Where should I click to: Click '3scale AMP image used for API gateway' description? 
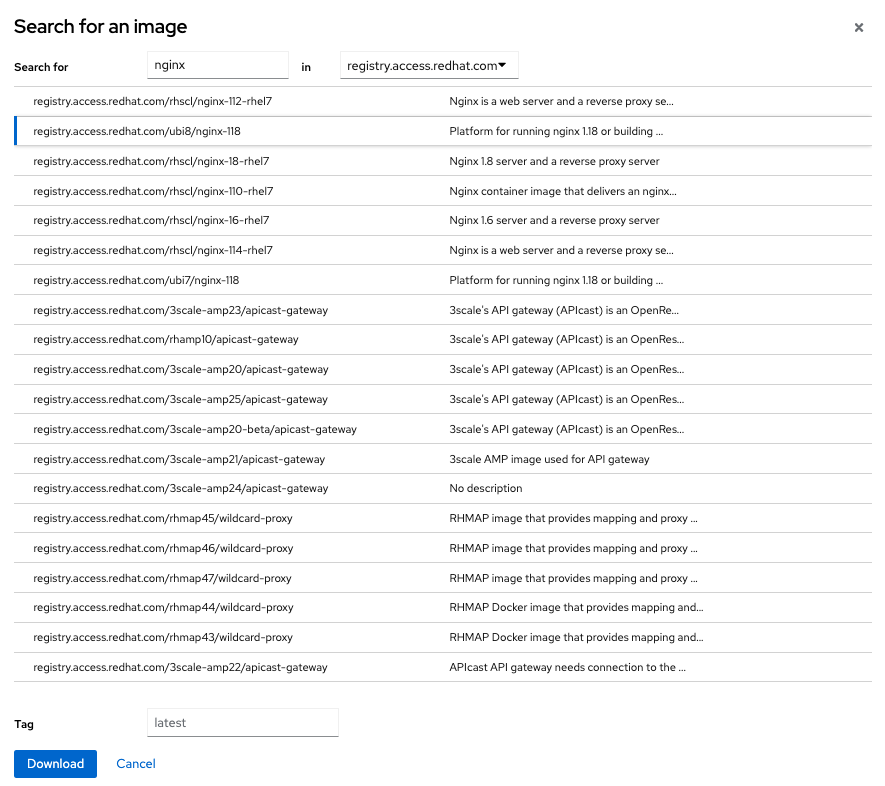point(549,459)
